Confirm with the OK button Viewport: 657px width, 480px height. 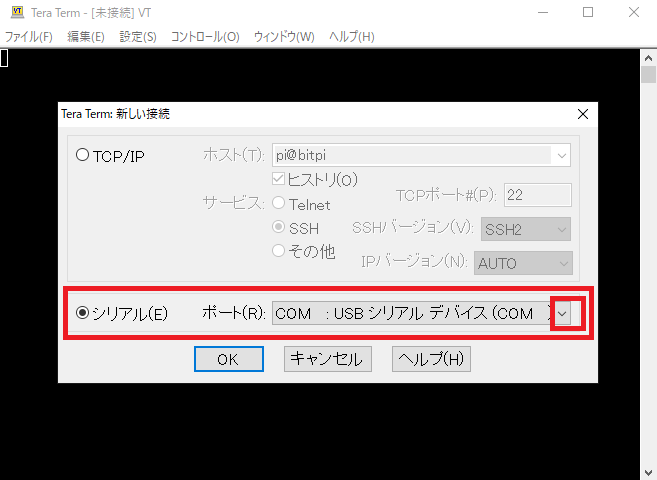[229, 359]
